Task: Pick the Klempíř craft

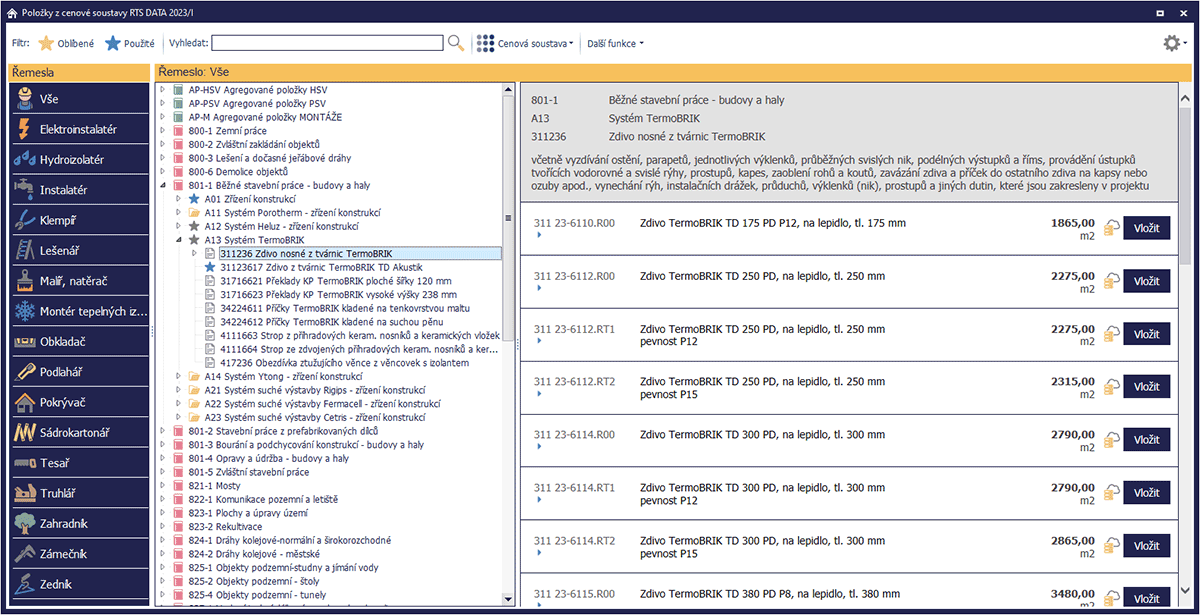Action: [x=80, y=221]
